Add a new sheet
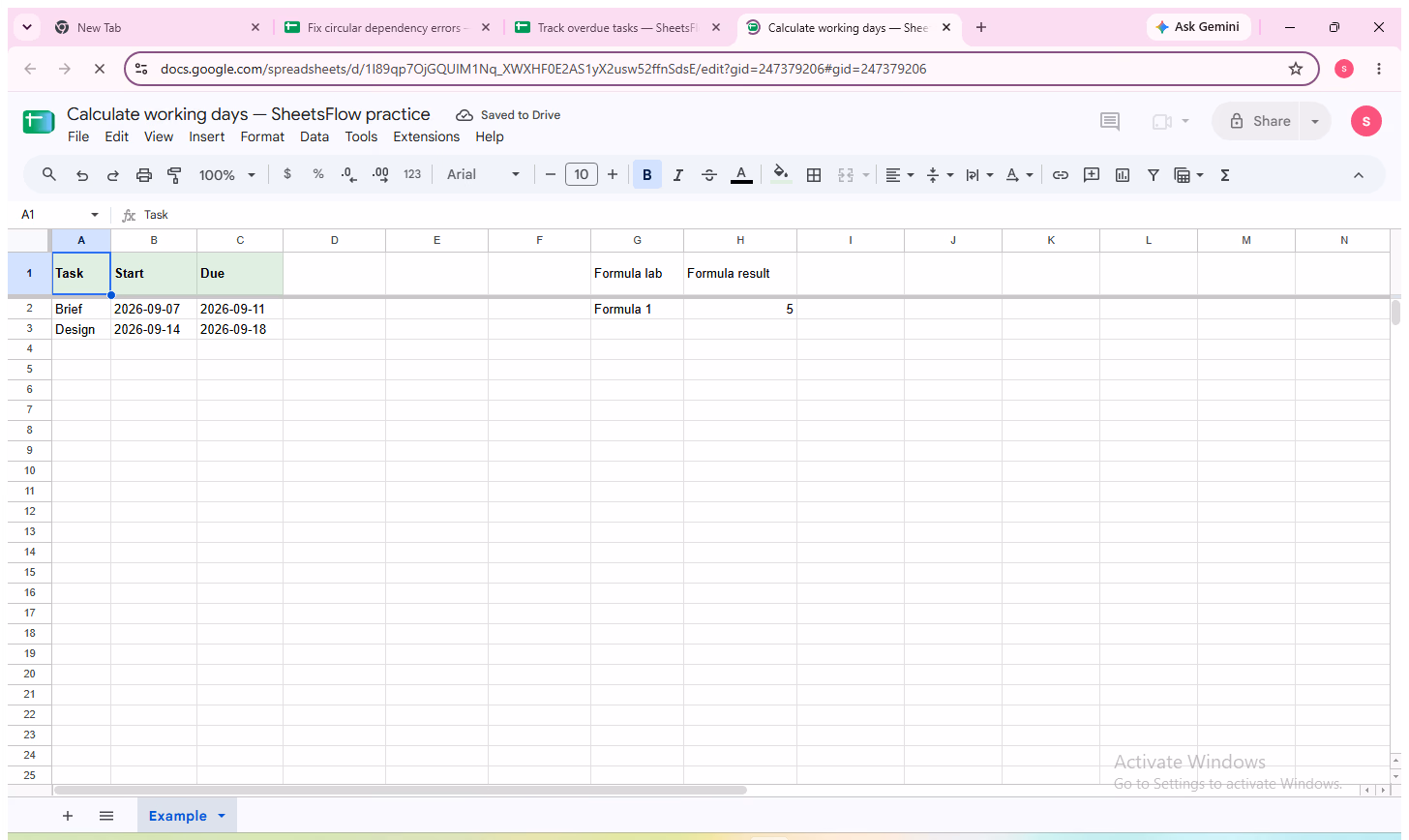Image resolution: width=1409 pixels, height=840 pixels. point(68,816)
